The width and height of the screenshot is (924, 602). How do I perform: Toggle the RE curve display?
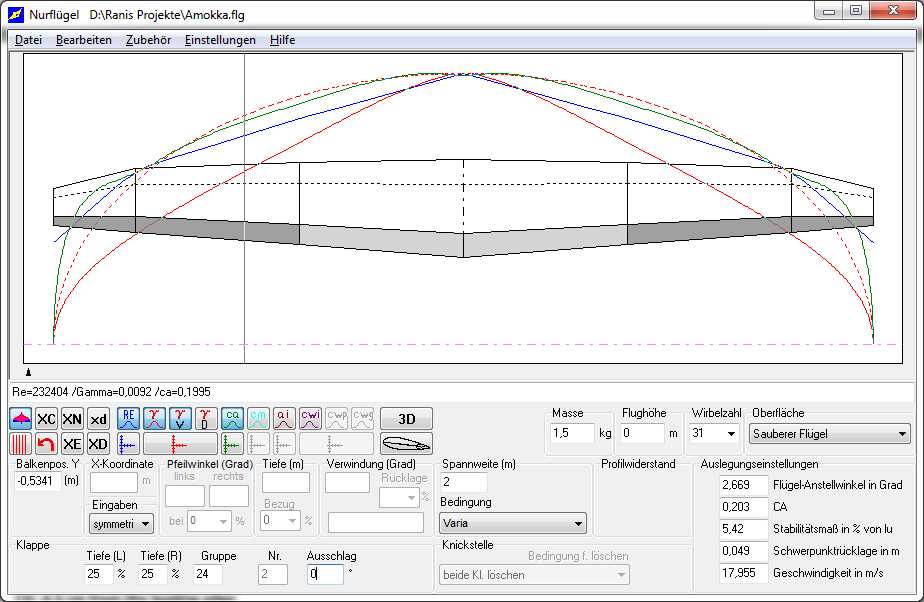tap(128, 419)
